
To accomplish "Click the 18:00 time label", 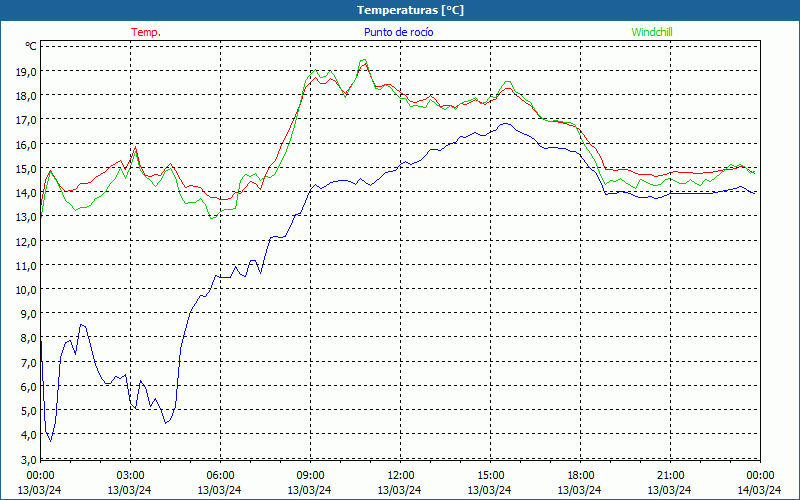I will click(580, 475).
